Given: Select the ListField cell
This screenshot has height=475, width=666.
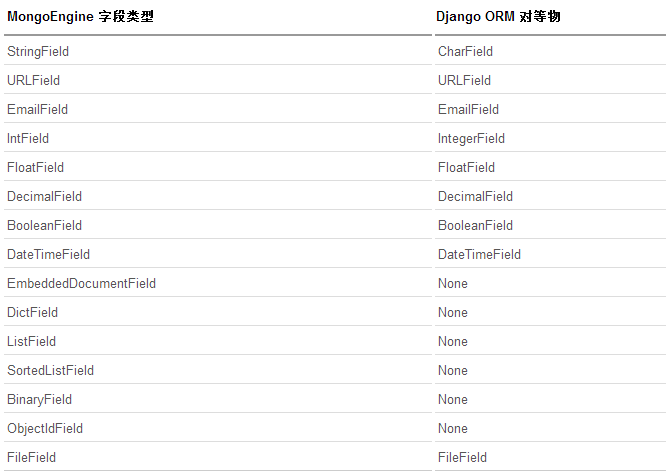Looking at the screenshot, I should click(x=31, y=341).
